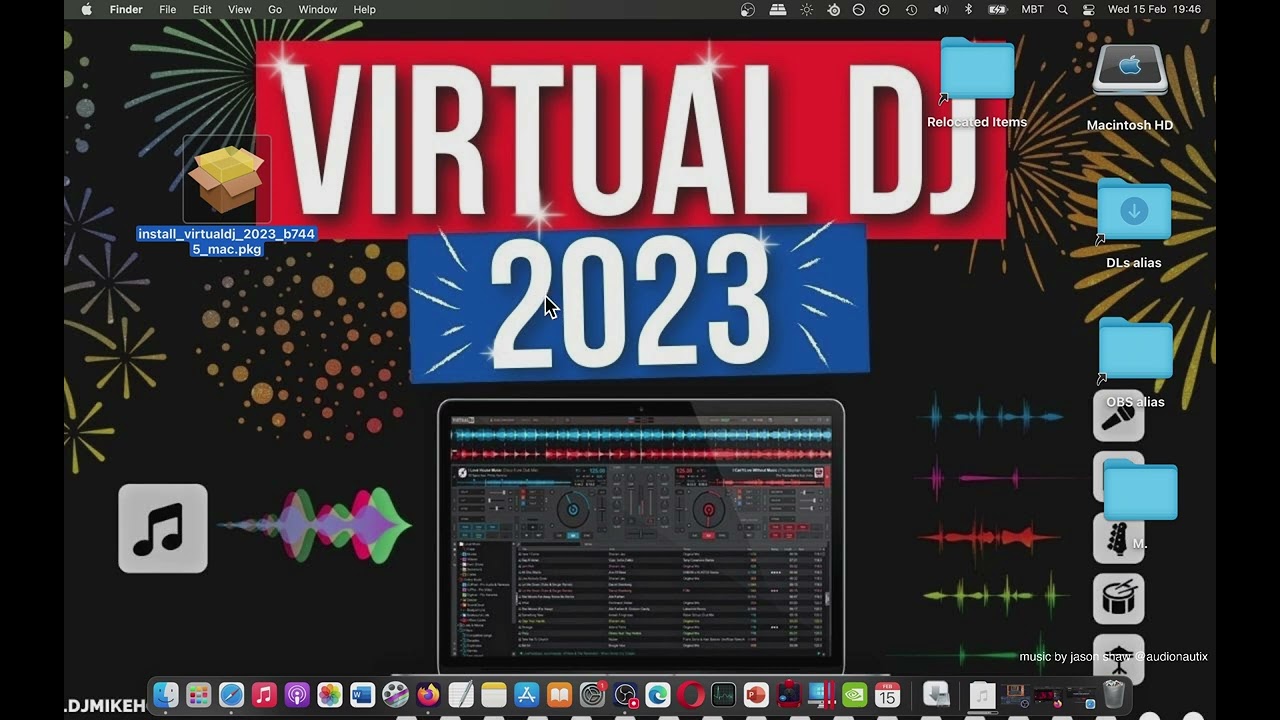Image resolution: width=1280 pixels, height=720 pixels.
Task: Launch Firefox from the Dock
Action: click(428, 694)
